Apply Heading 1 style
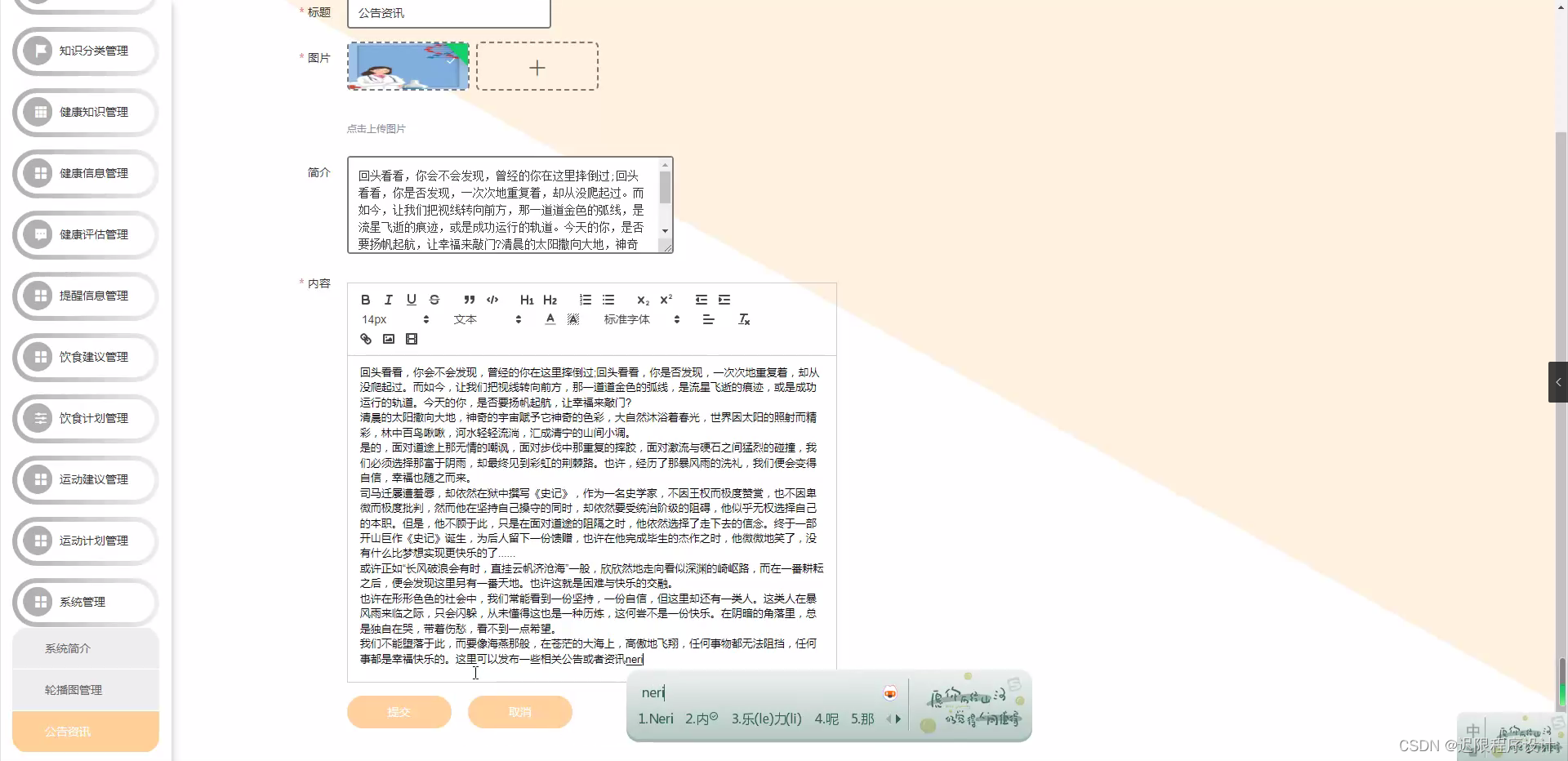Viewport: 1568px width, 761px height. point(527,300)
